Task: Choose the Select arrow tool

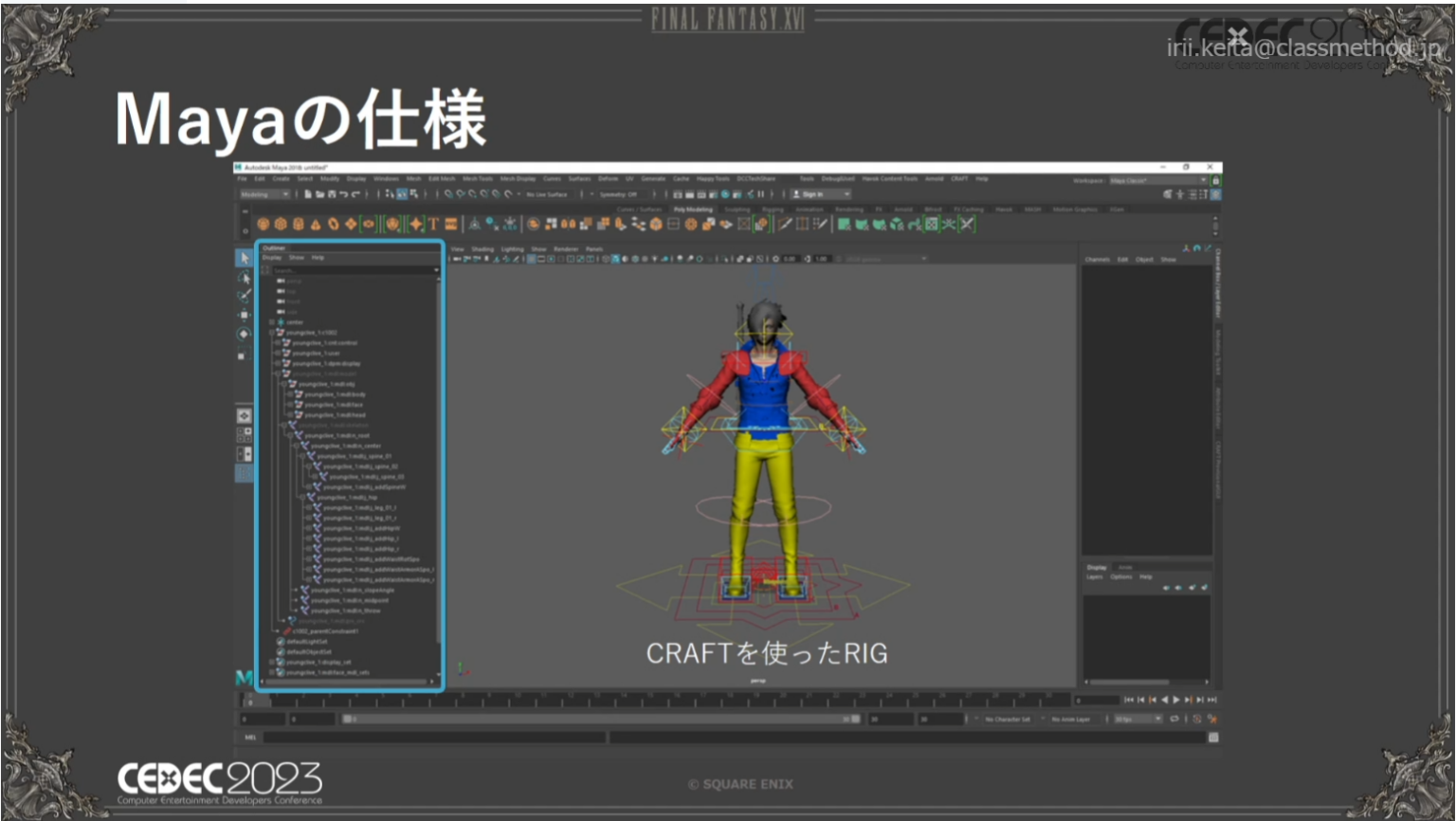Action: tap(244, 259)
